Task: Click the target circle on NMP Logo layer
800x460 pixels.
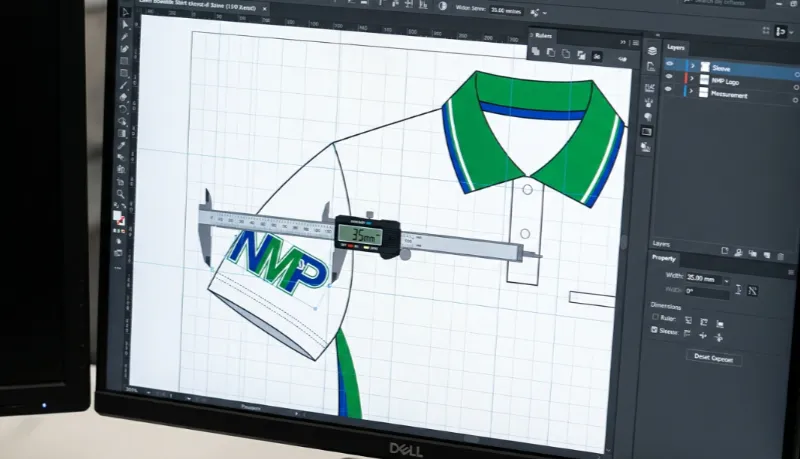Action: click(x=796, y=87)
